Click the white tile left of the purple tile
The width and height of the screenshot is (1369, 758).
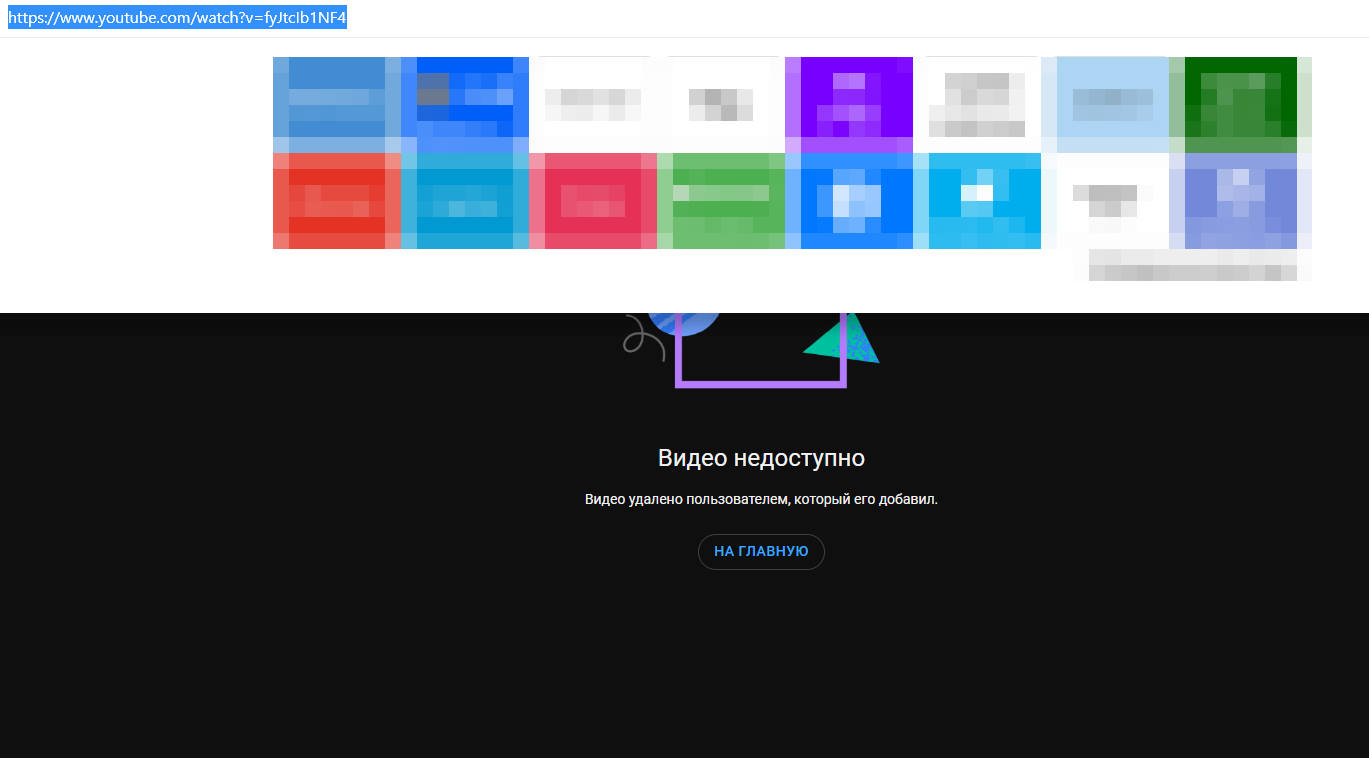[720, 104]
